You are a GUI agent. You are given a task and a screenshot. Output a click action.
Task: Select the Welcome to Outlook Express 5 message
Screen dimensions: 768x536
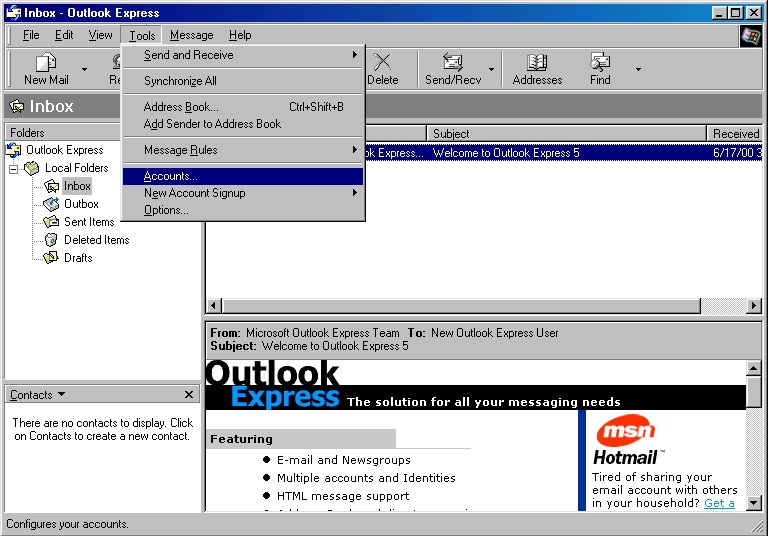pyautogui.click(x=563, y=153)
